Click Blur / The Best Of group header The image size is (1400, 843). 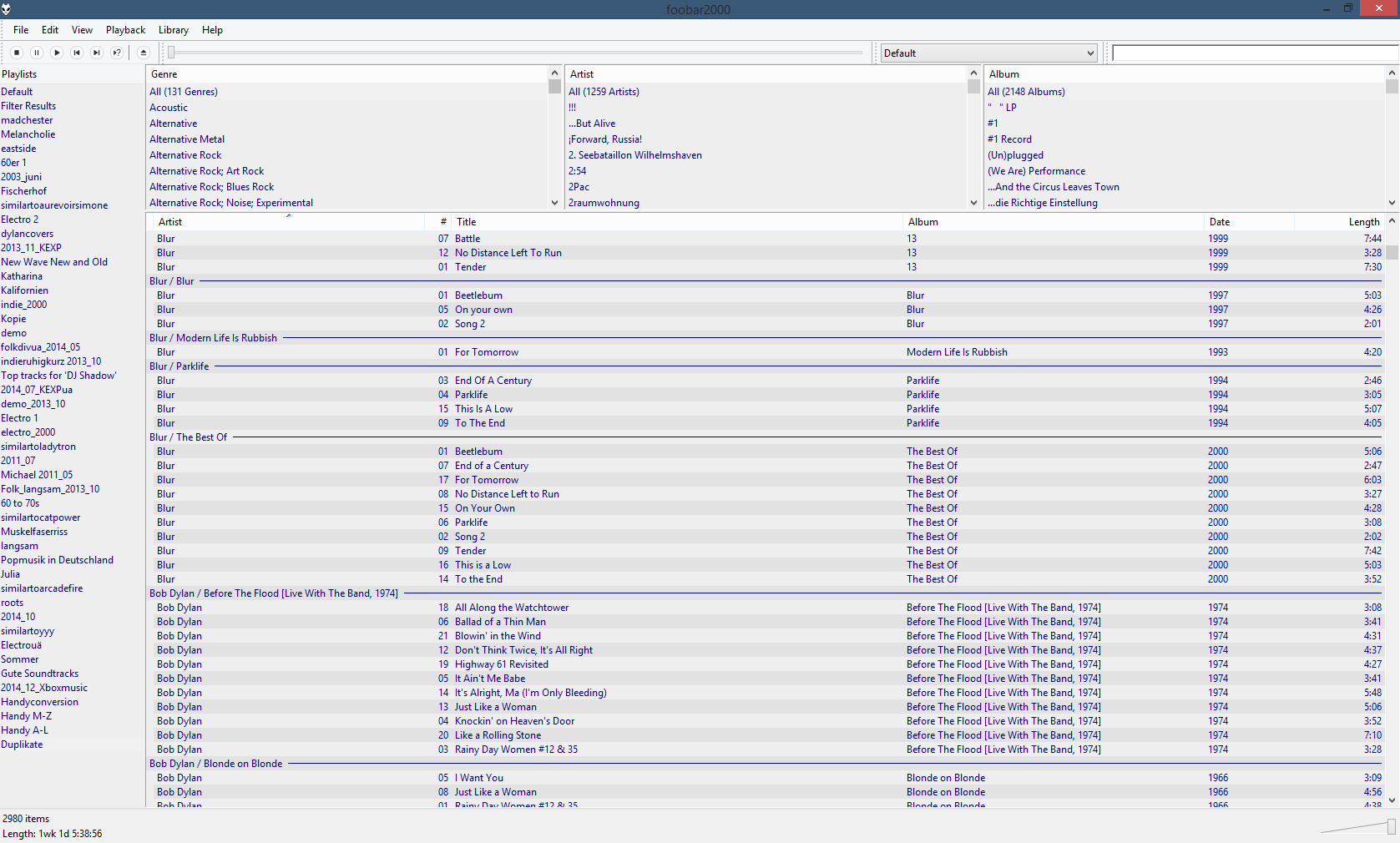tap(766, 437)
